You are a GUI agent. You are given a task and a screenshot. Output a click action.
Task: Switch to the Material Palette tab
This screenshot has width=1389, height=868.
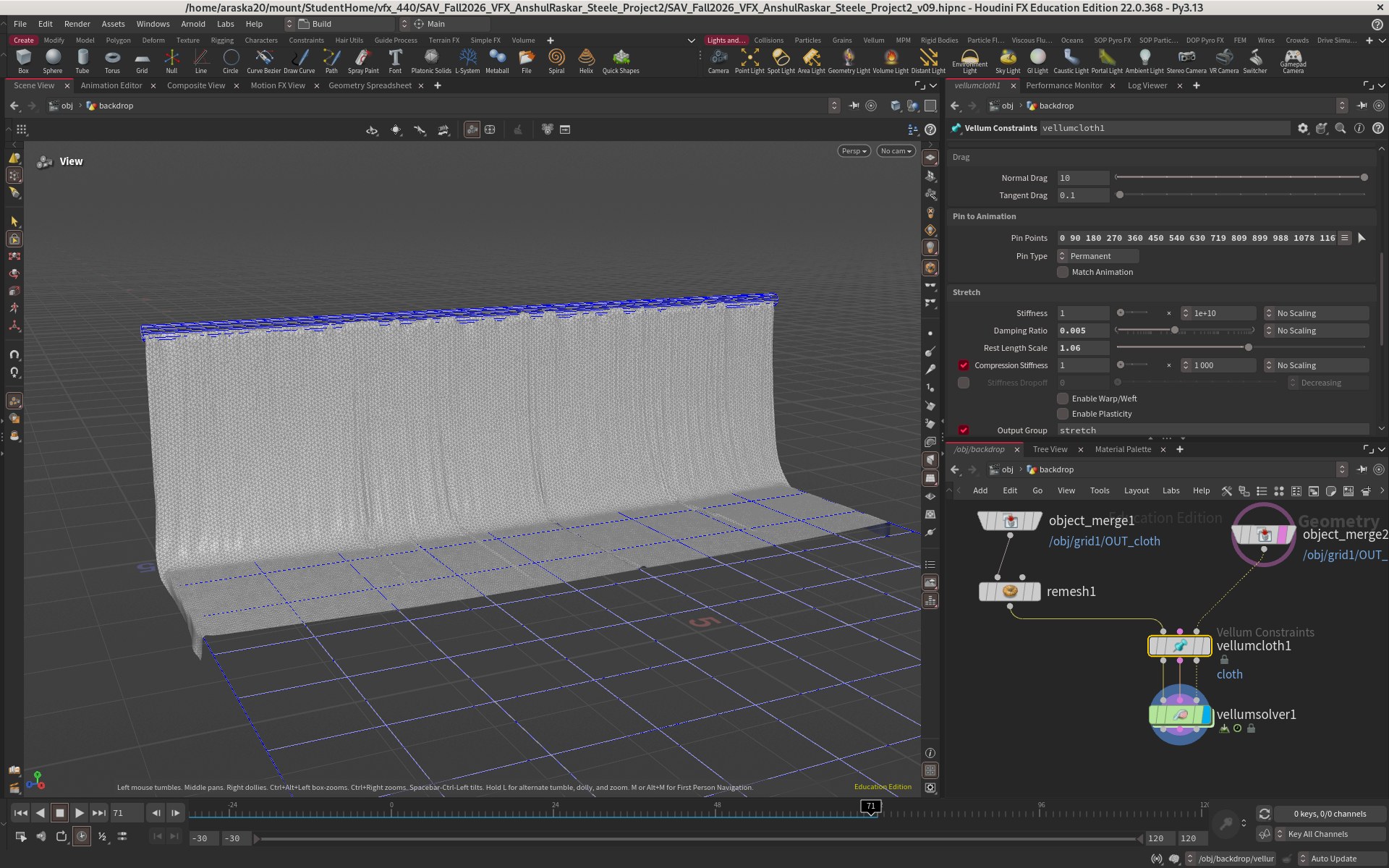coord(1123,449)
